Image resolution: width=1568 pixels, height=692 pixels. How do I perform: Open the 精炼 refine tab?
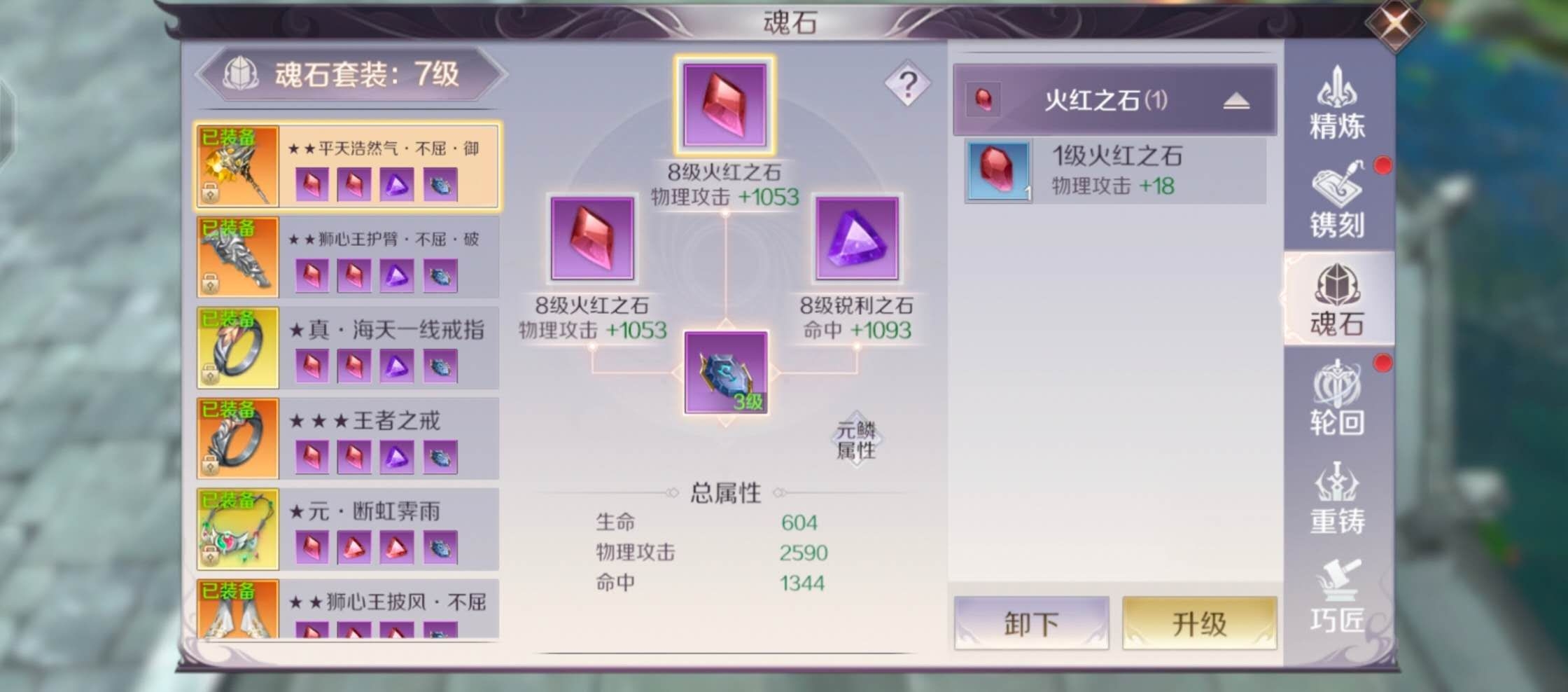pyautogui.click(x=1337, y=103)
